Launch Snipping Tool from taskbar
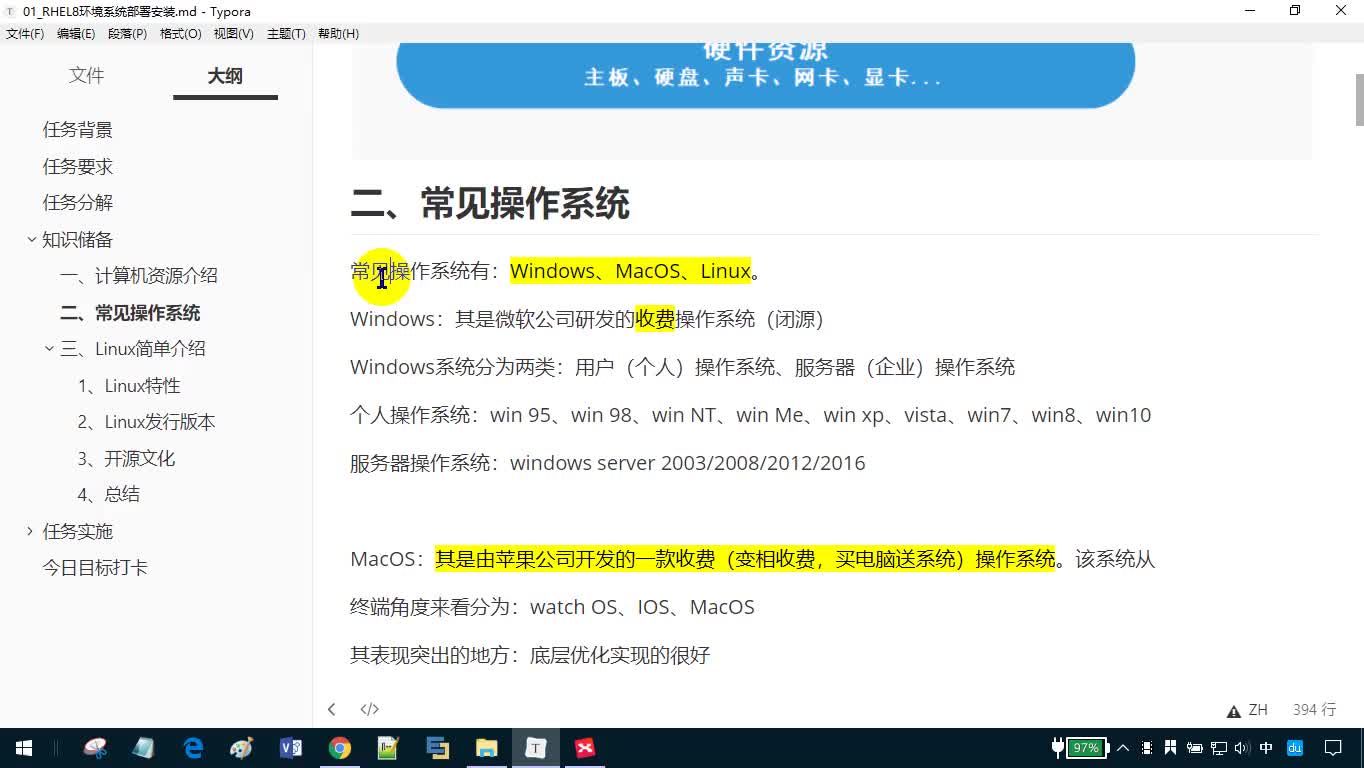Image resolution: width=1364 pixels, height=768 pixels. 95,747
